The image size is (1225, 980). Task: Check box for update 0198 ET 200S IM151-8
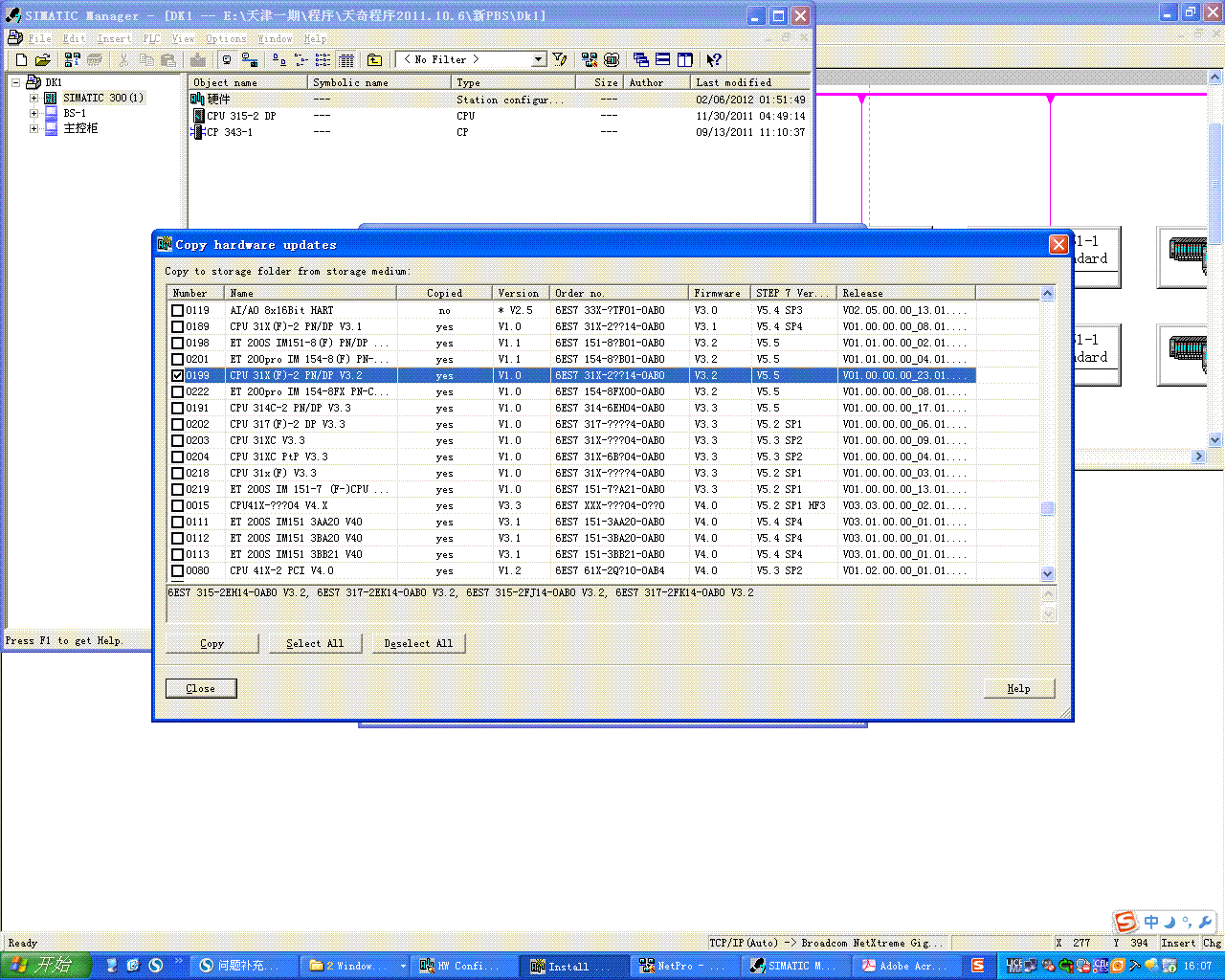click(177, 343)
